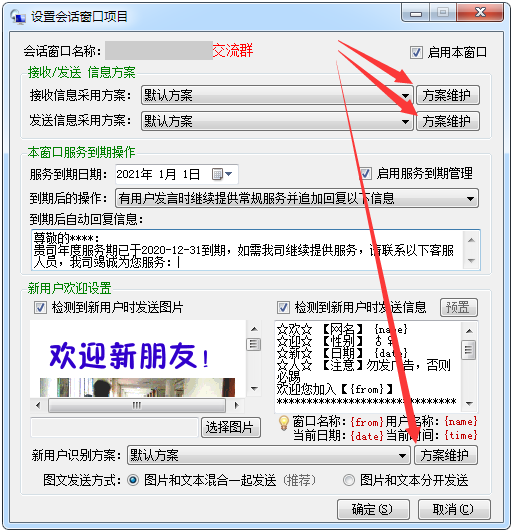
Task: Toggle 检测到新用户时发送图片 checkbox
Action: 40,307
